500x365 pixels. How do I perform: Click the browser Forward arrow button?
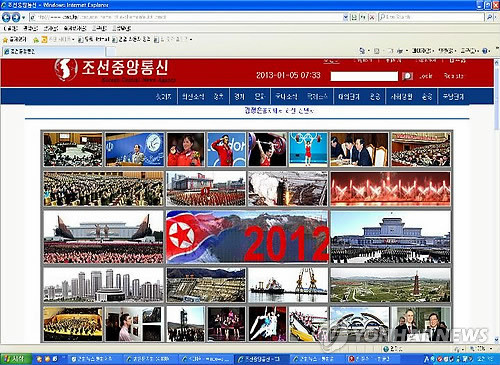click(16, 17)
